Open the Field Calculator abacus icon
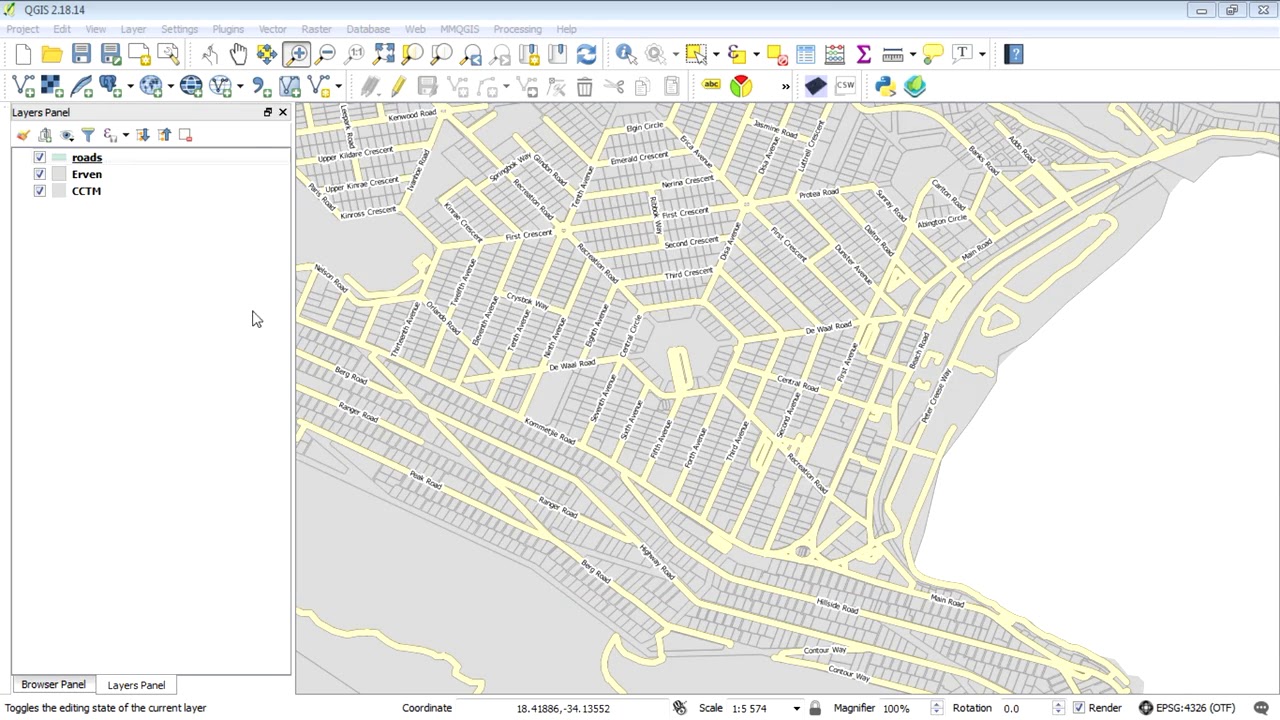 (x=835, y=54)
